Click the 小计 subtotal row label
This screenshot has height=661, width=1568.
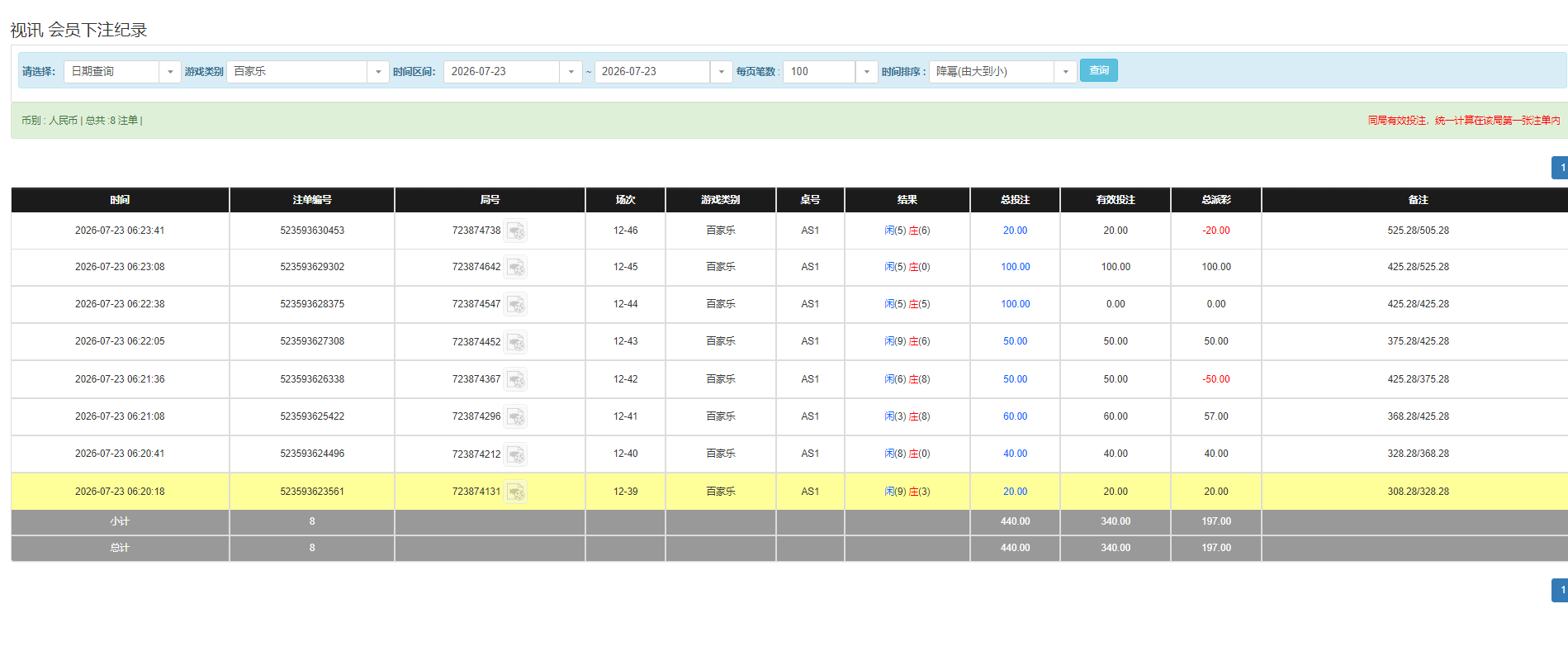coord(120,521)
